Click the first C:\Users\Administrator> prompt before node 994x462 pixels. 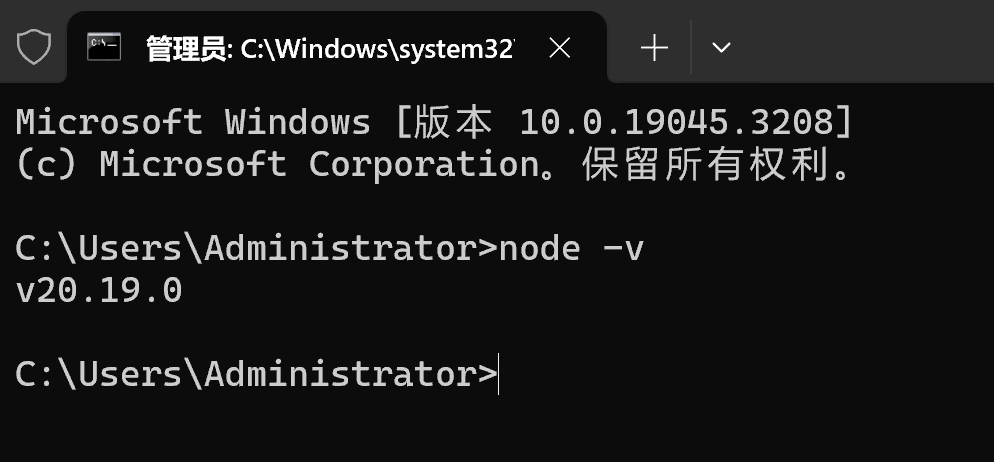click(256, 248)
